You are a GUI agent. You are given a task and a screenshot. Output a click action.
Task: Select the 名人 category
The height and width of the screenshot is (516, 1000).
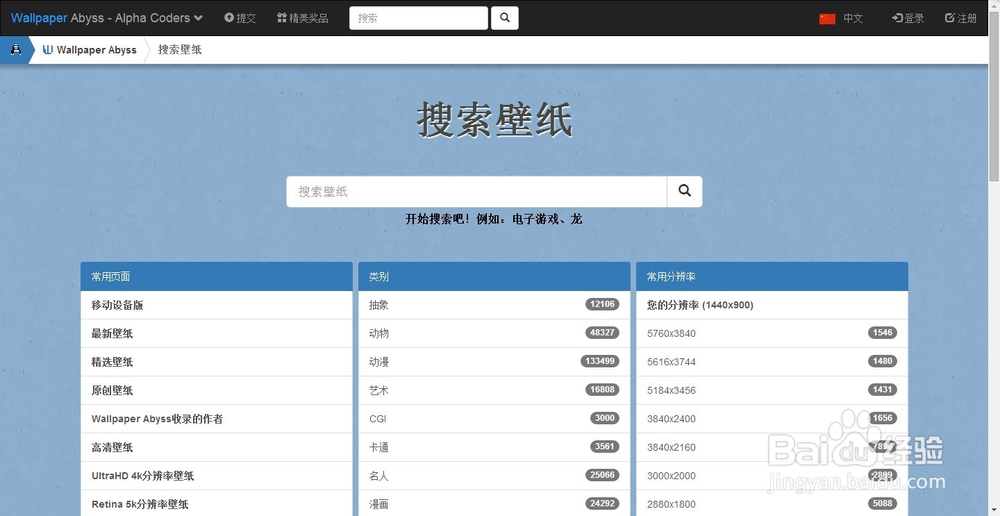[x=494, y=475]
